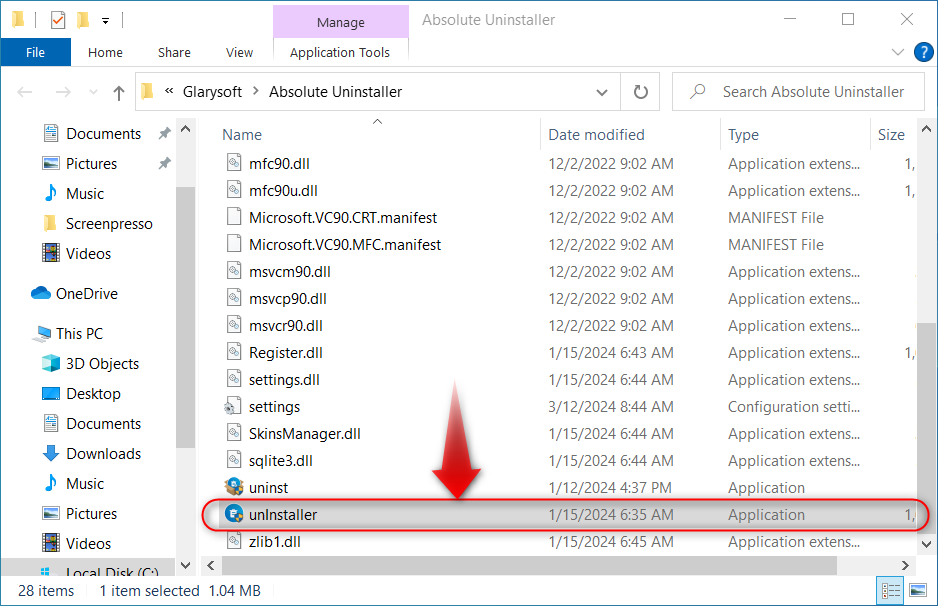This screenshot has width=938, height=606.
Task: Click the msvcr90.dll file icon
Action: point(234,324)
